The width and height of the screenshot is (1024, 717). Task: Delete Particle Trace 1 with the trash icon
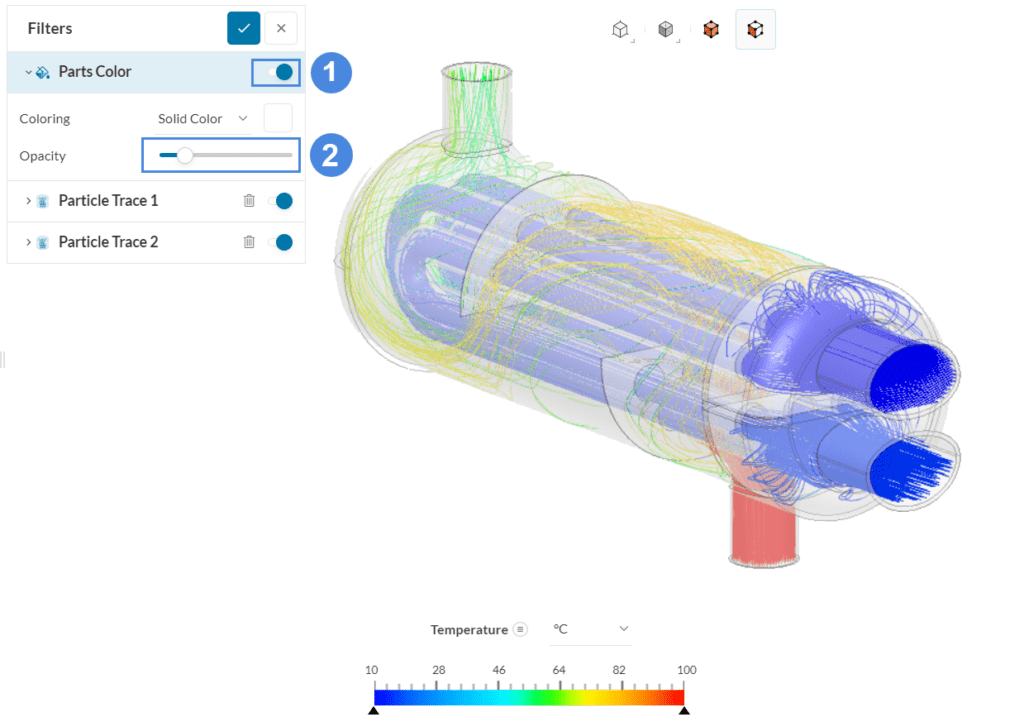pos(249,200)
